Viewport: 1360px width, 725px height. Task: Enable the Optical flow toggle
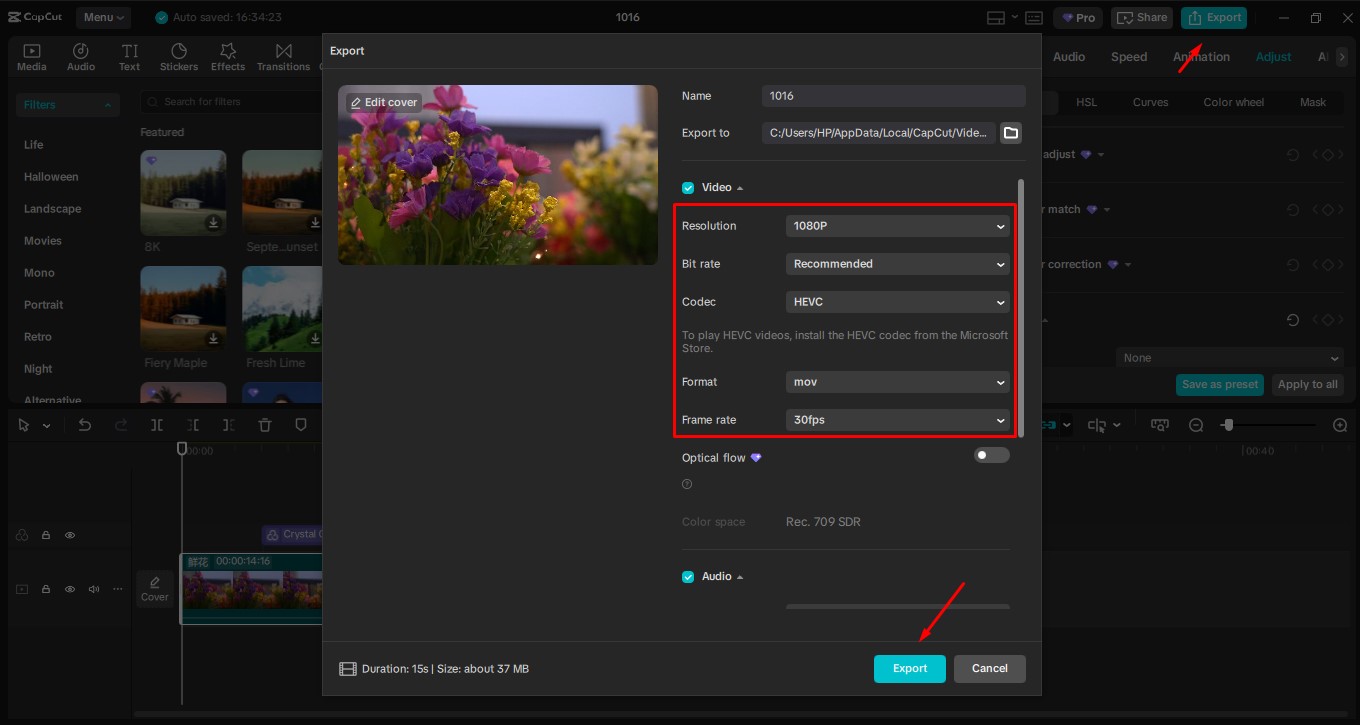(991, 454)
